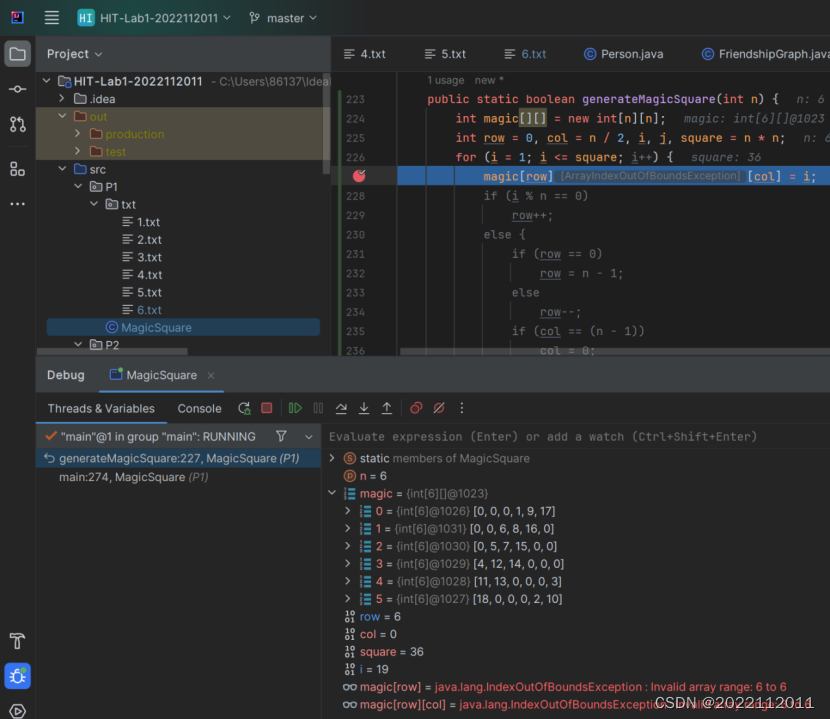Open the Project tool window
Image resolution: width=830 pixels, height=719 pixels.
click(x=17, y=54)
